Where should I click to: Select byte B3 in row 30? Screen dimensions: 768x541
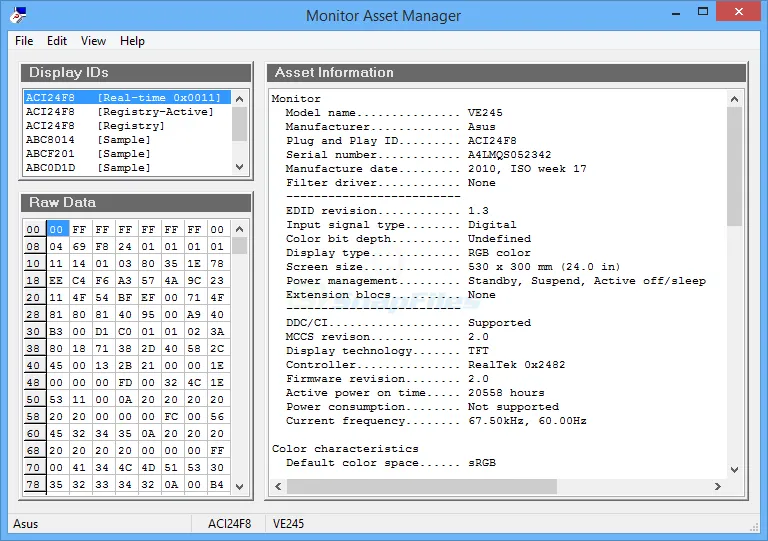(56, 331)
